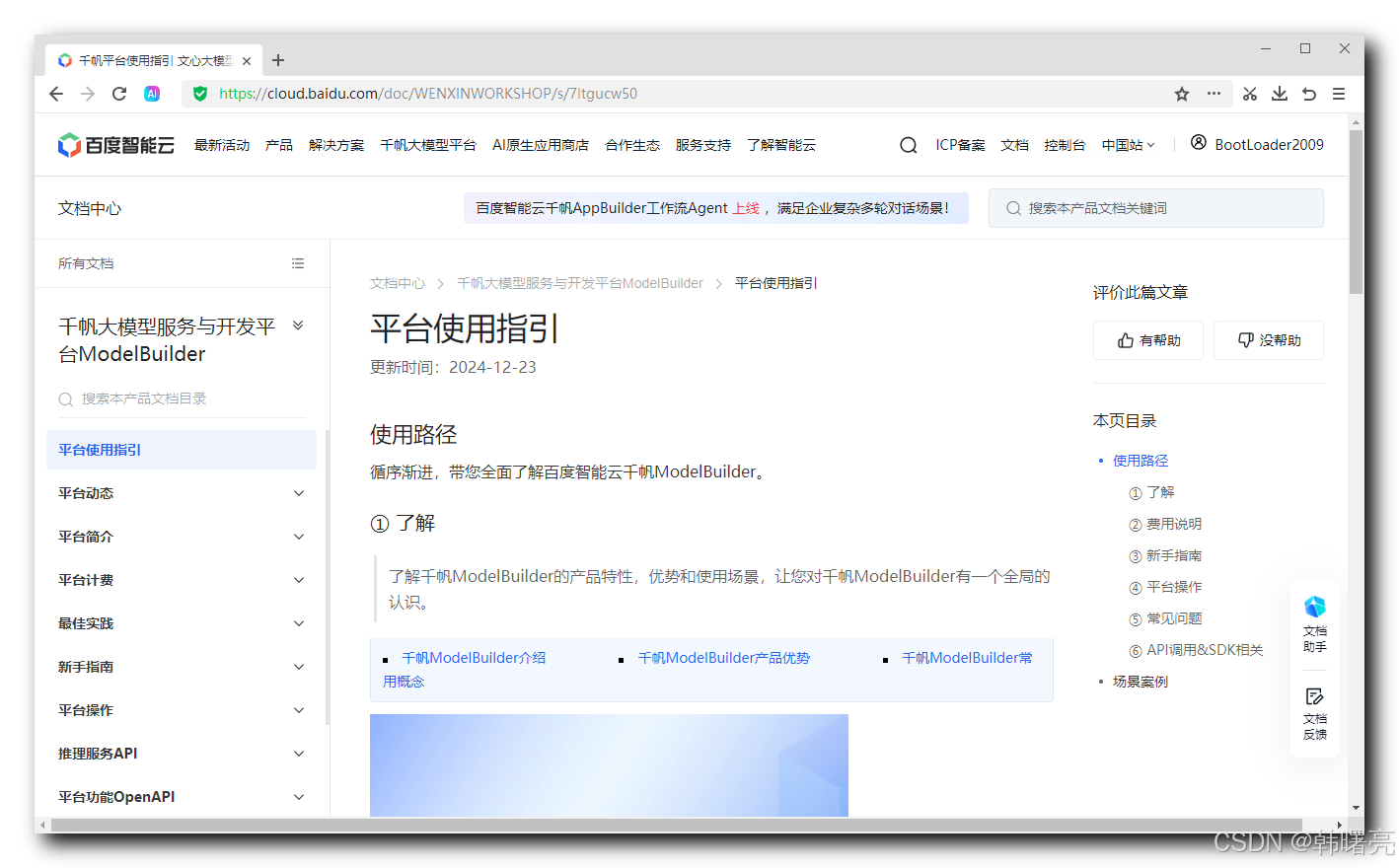Click the green security shield icon
The height and width of the screenshot is (868, 1399).
click(200, 94)
